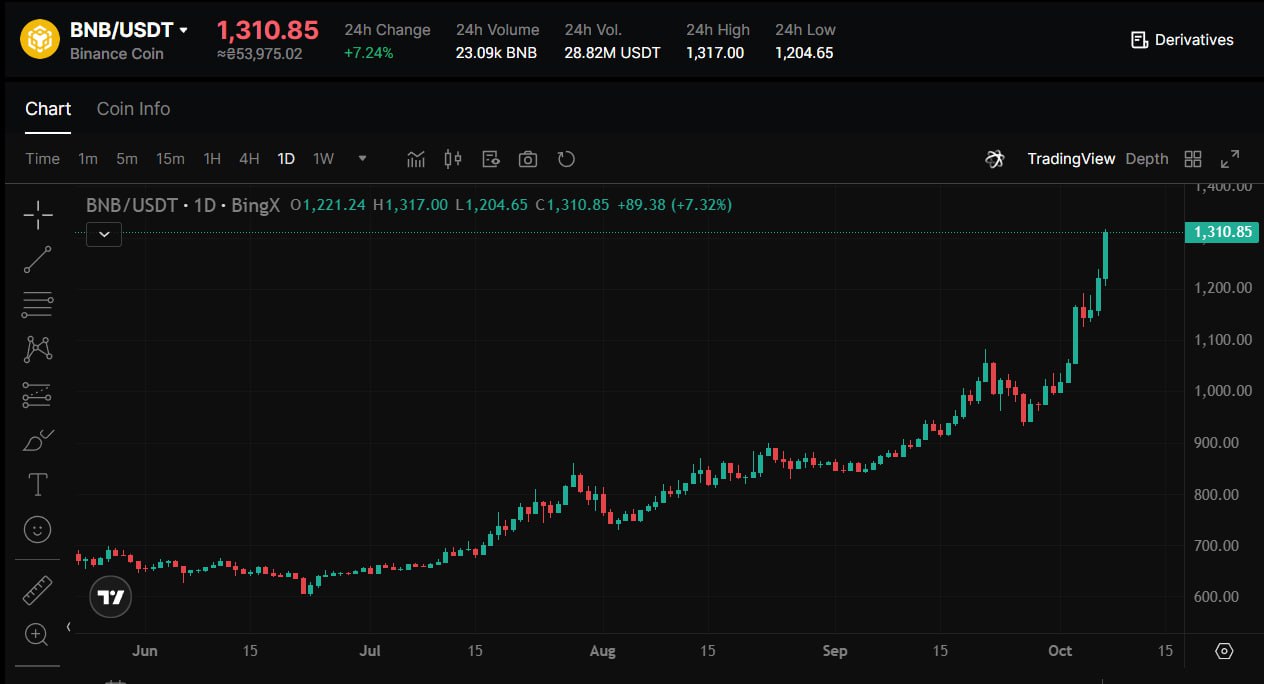Switch chart view to Depth

pyautogui.click(x=1146, y=159)
